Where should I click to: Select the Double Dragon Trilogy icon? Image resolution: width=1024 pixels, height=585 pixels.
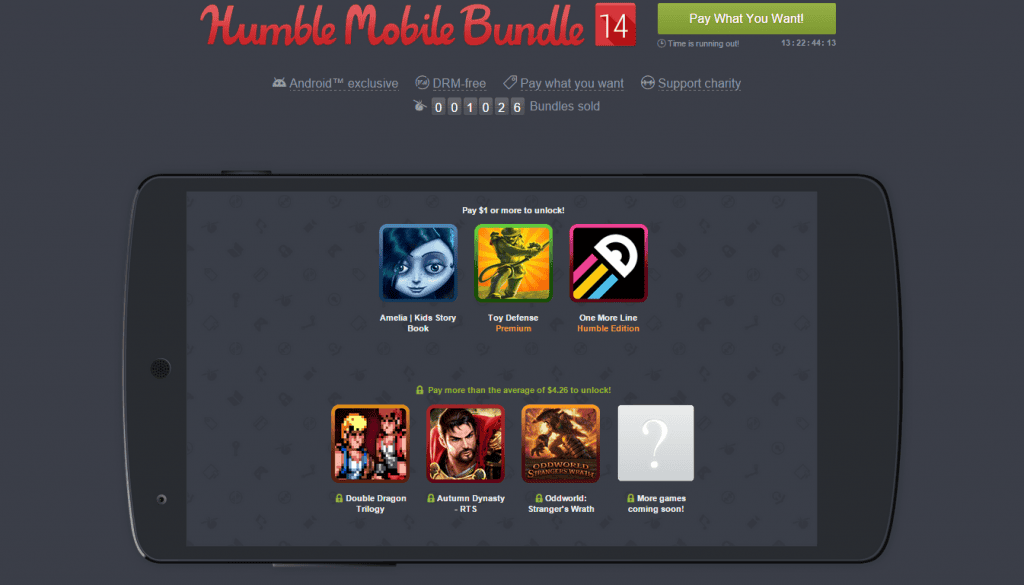coord(370,443)
